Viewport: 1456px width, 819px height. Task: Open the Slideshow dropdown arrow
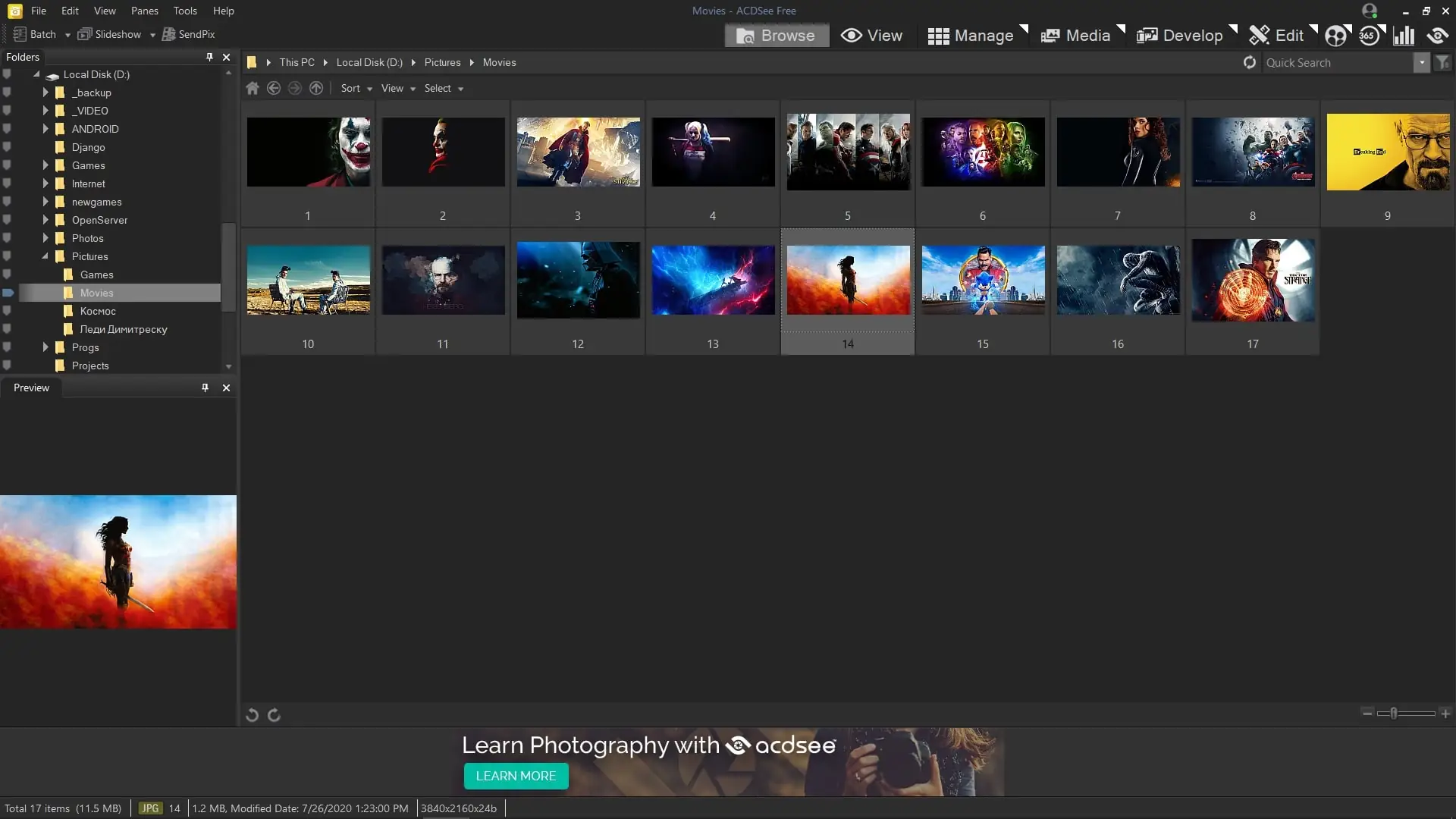click(152, 35)
